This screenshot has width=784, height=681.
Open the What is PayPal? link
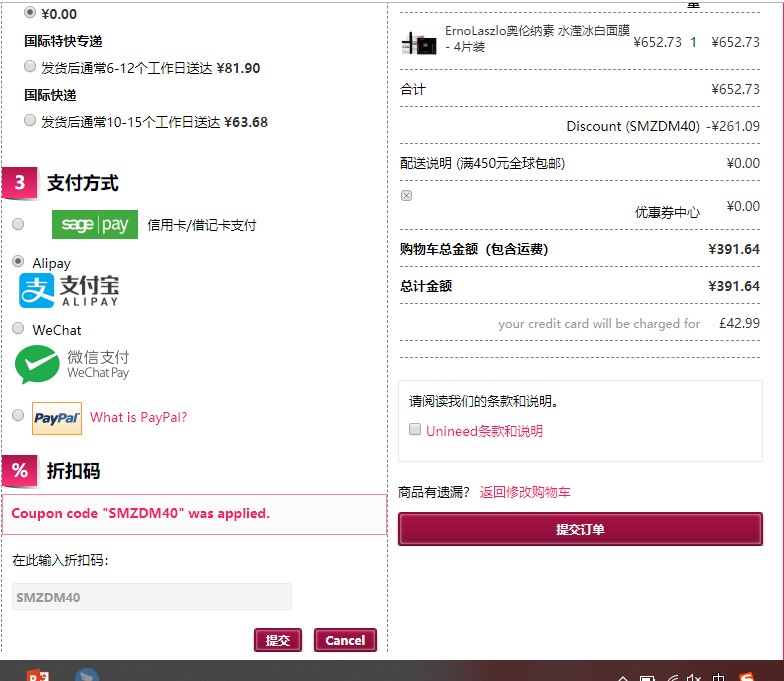coord(138,417)
